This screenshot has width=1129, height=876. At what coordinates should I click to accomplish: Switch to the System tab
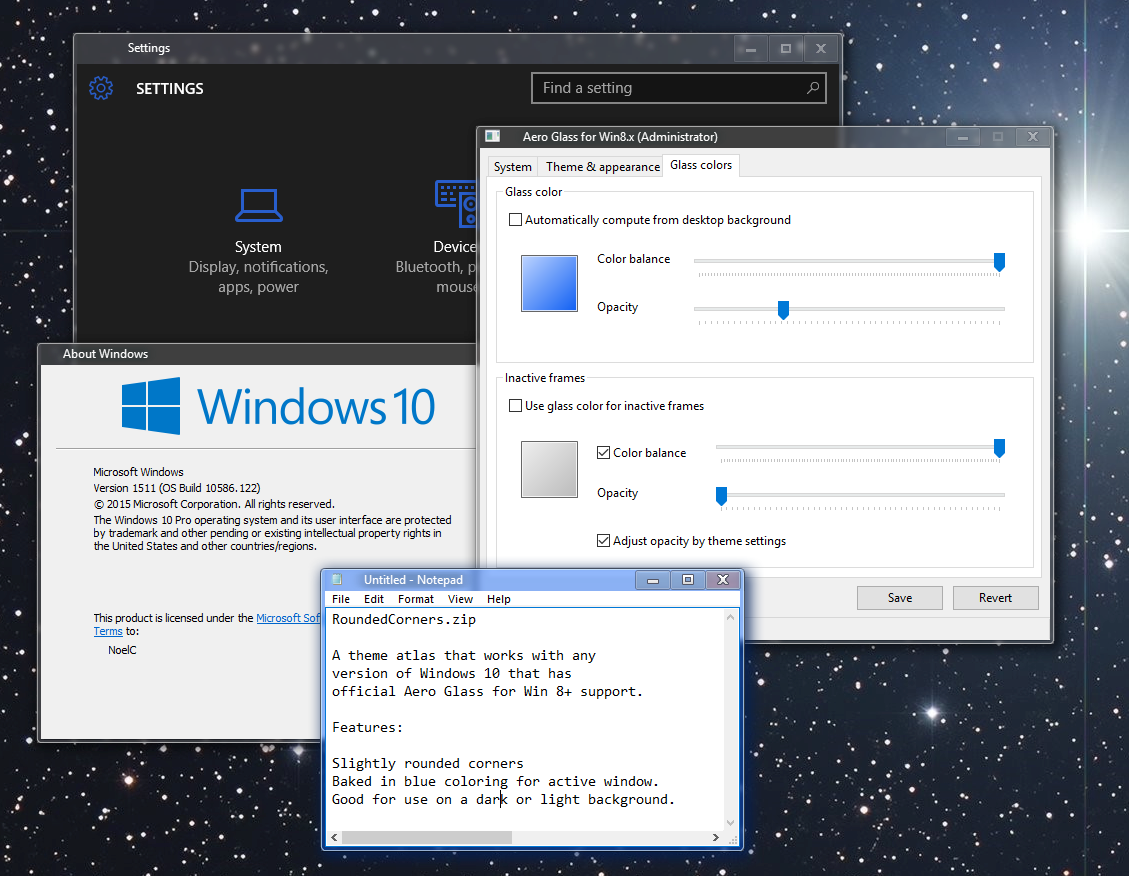(513, 166)
